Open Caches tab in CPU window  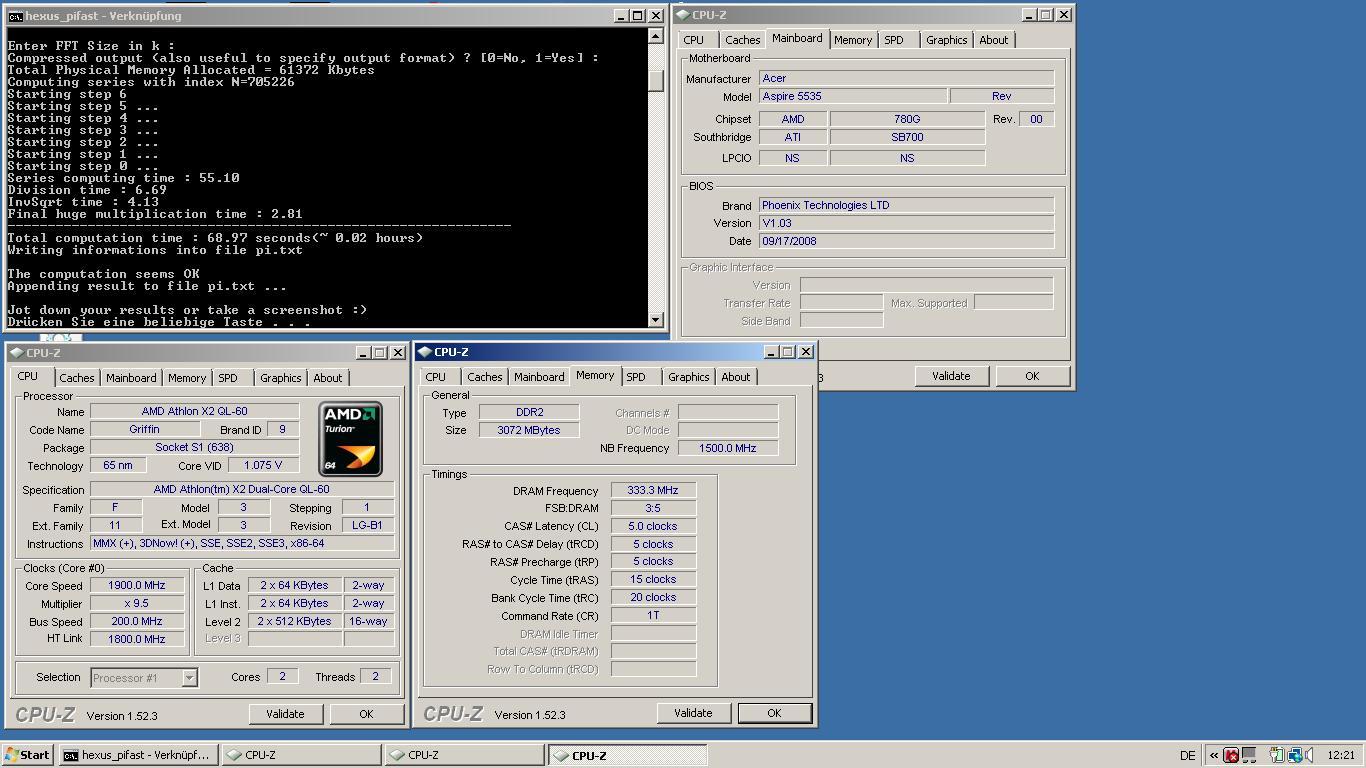click(x=76, y=378)
